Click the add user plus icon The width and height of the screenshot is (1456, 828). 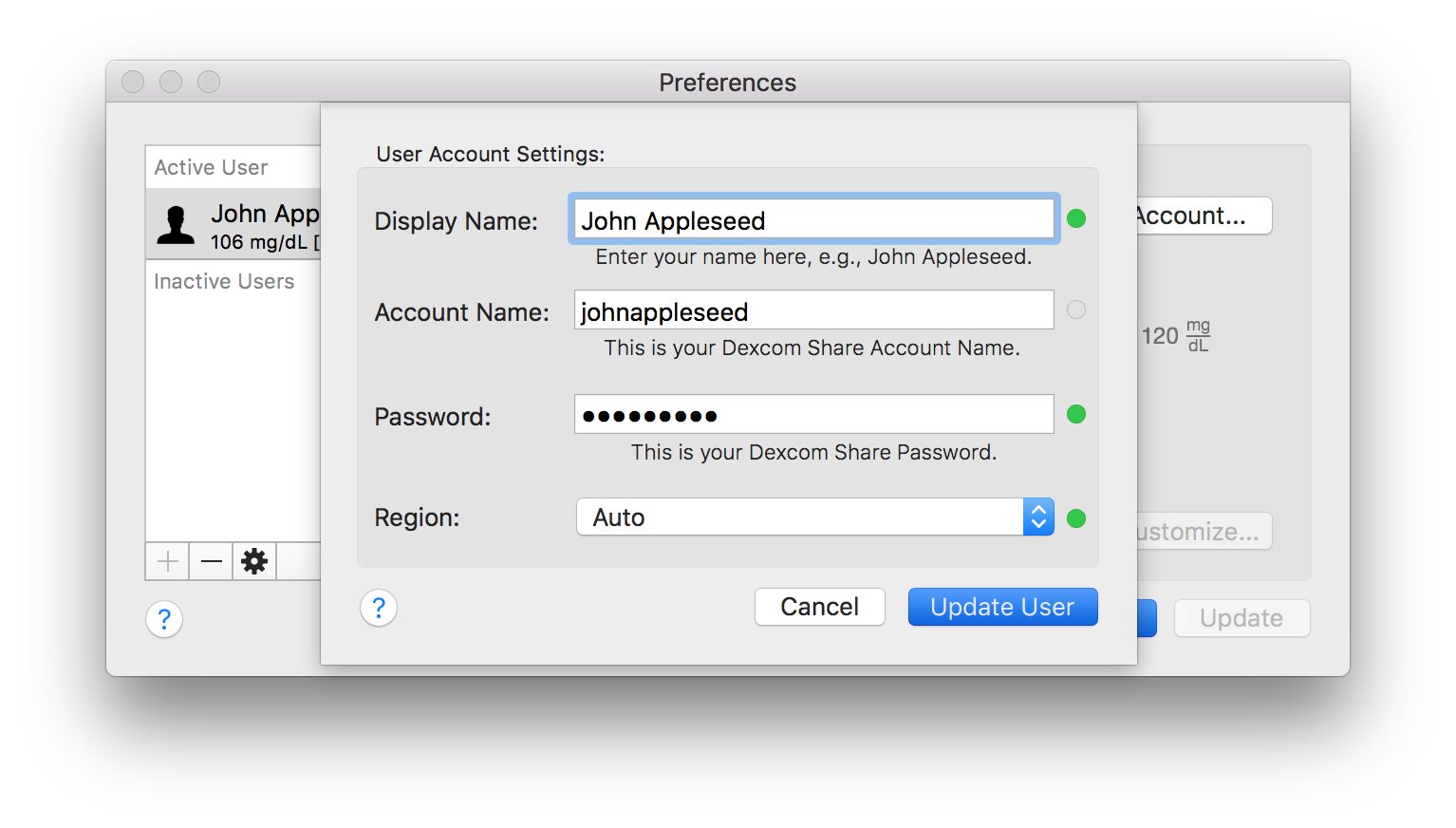[168, 561]
